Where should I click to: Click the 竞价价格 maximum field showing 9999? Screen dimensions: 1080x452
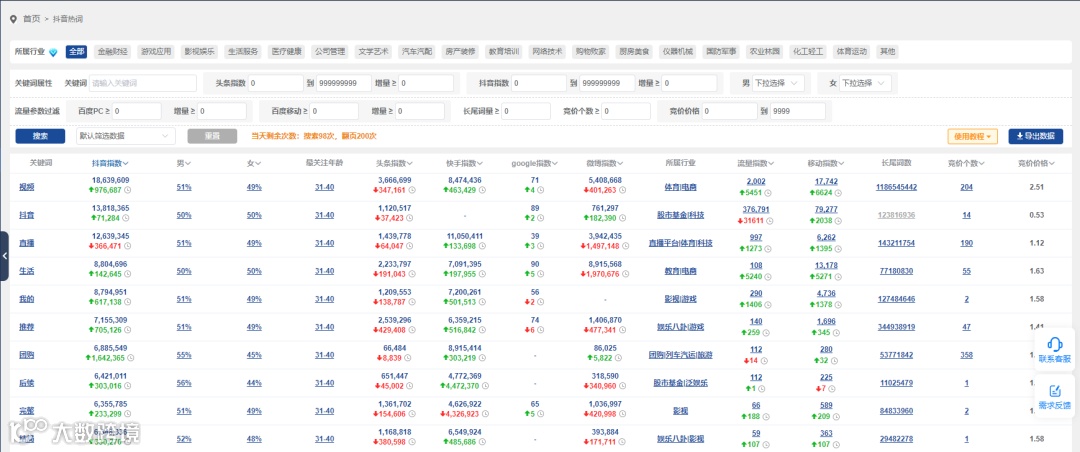pos(798,111)
